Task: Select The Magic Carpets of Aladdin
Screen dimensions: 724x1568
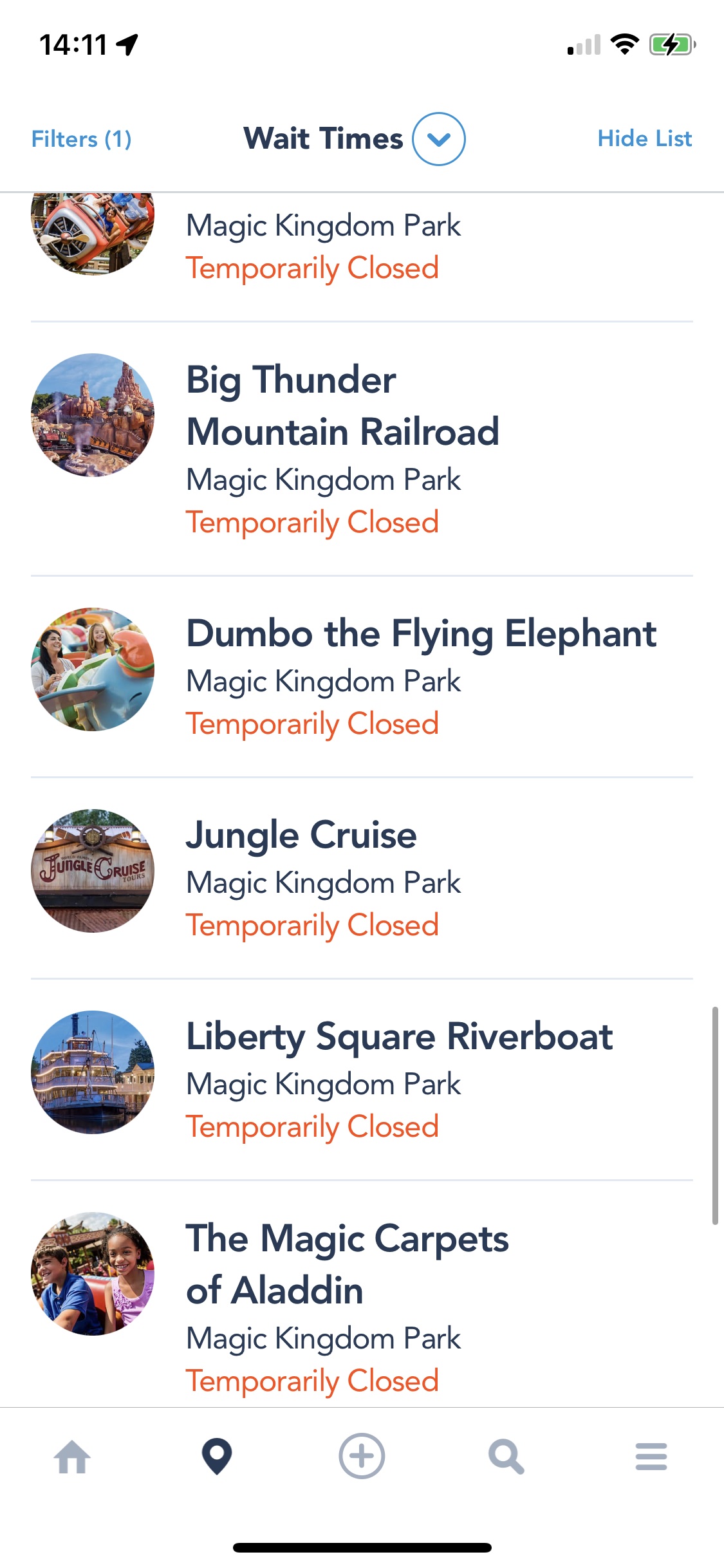Action: click(x=362, y=1294)
